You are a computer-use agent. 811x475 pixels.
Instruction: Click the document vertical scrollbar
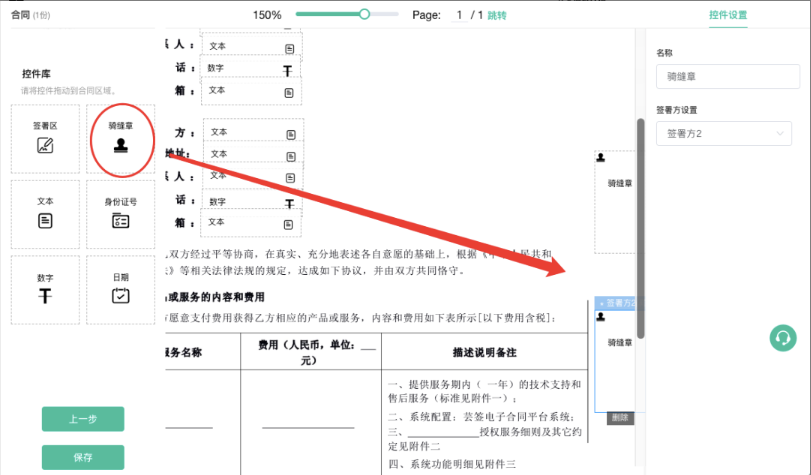640,230
